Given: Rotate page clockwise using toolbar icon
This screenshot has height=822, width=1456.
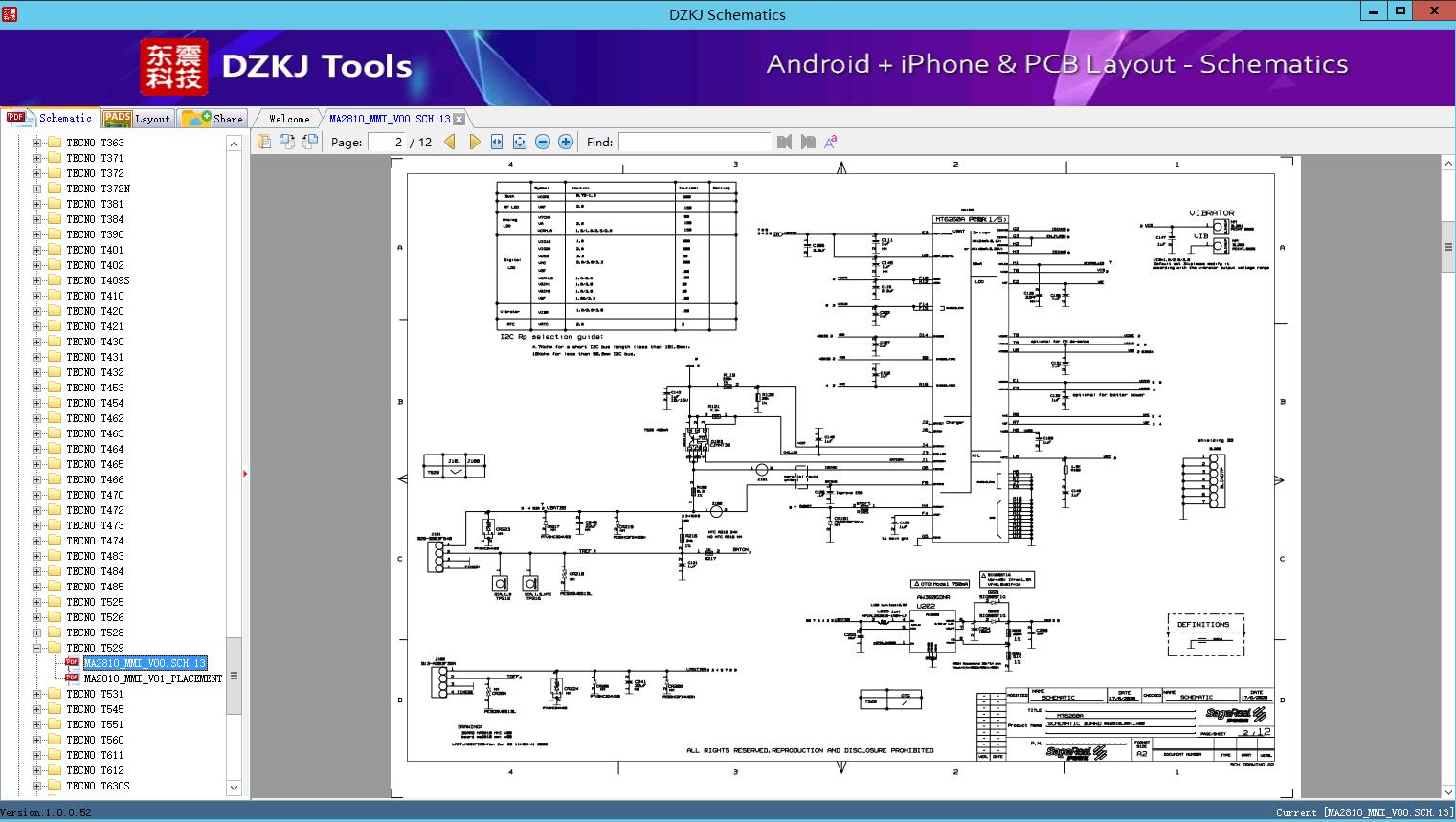Looking at the screenshot, I should coord(309,142).
